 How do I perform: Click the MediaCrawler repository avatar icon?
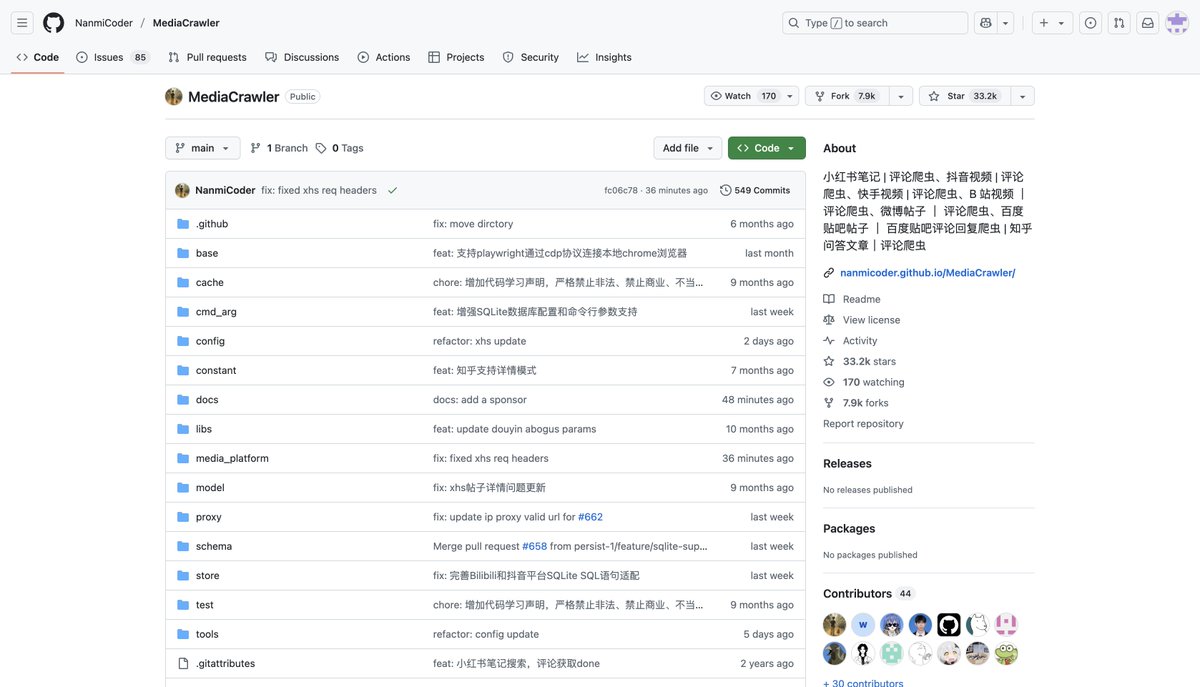(174, 96)
